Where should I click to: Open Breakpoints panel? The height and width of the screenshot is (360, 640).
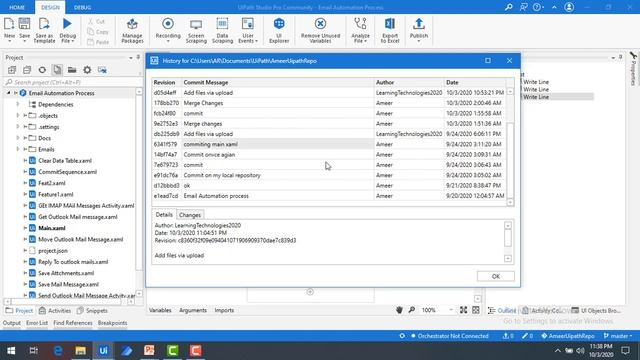112,323
